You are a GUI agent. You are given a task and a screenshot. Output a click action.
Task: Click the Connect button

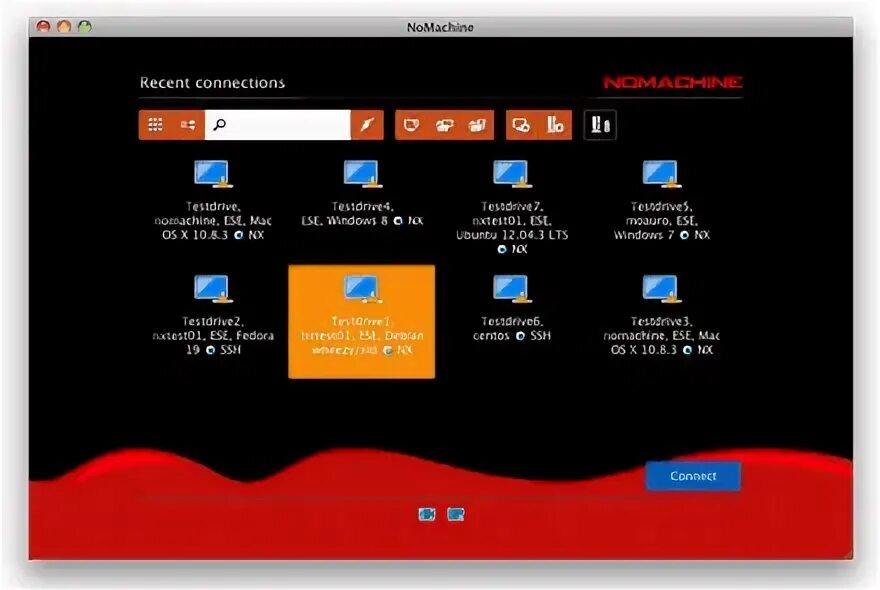pos(693,476)
